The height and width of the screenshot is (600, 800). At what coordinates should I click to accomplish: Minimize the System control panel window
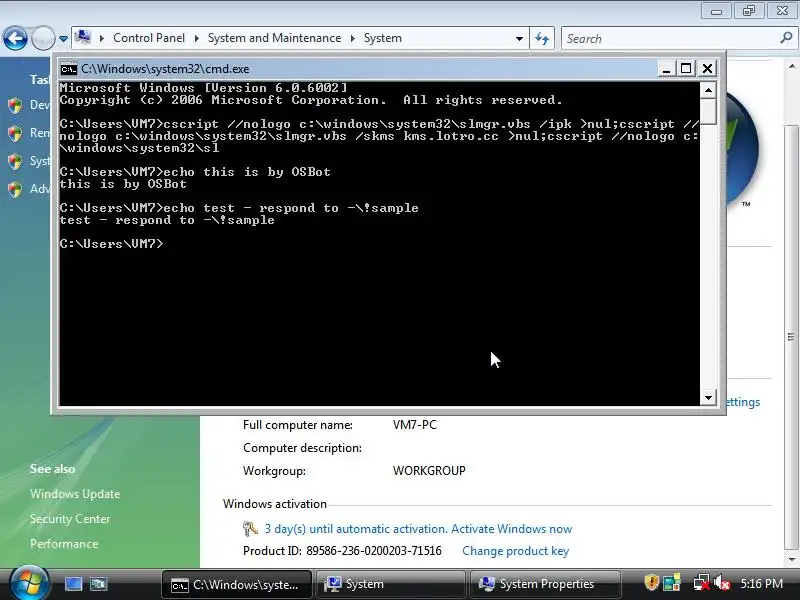[x=716, y=11]
